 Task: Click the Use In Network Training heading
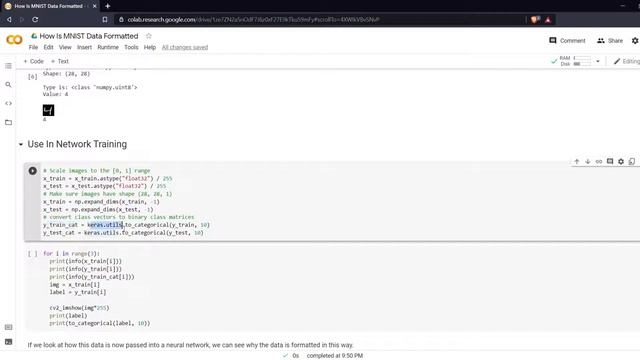pos(77,144)
